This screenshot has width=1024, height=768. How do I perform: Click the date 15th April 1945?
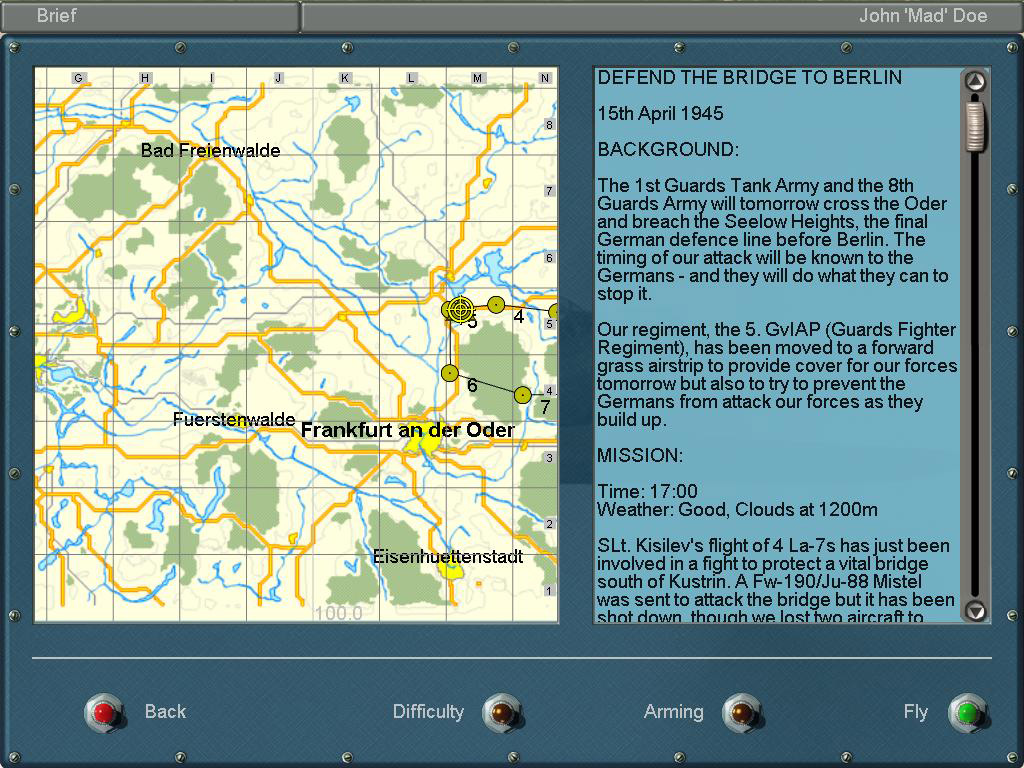660,114
